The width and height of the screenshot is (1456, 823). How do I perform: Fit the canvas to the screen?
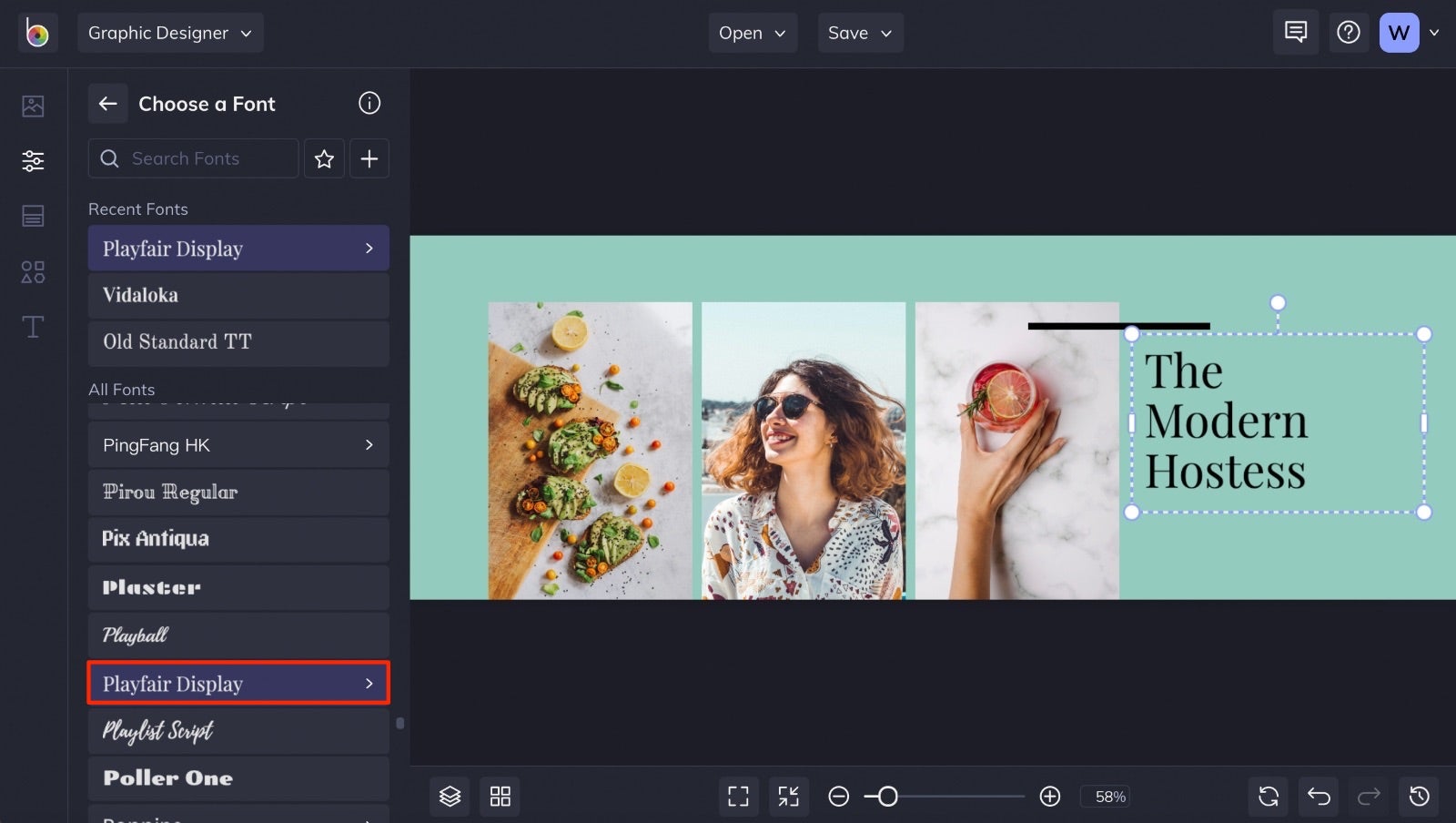(788, 796)
